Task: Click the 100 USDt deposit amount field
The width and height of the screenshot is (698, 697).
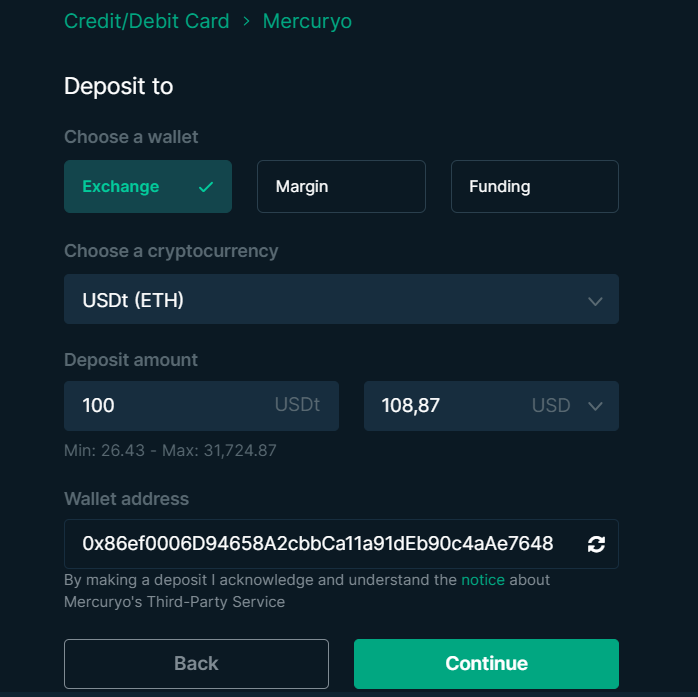Action: click(201, 406)
